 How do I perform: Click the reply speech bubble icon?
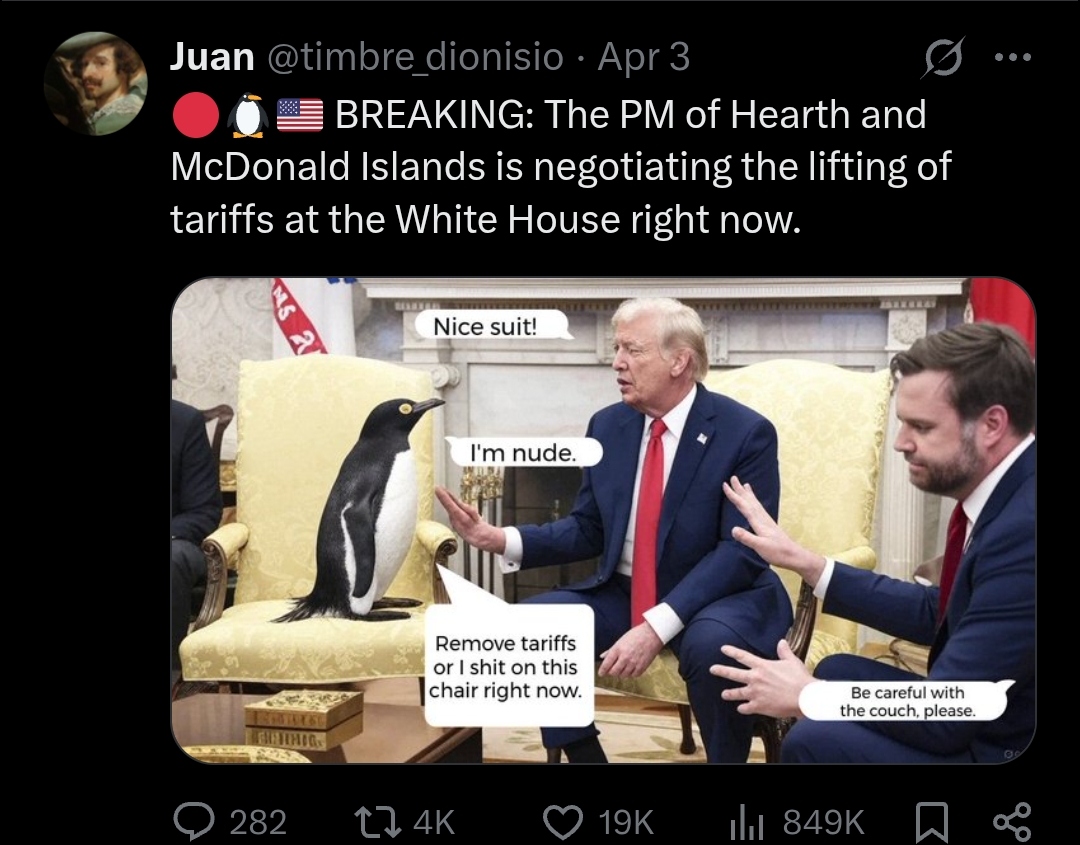(193, 821)
